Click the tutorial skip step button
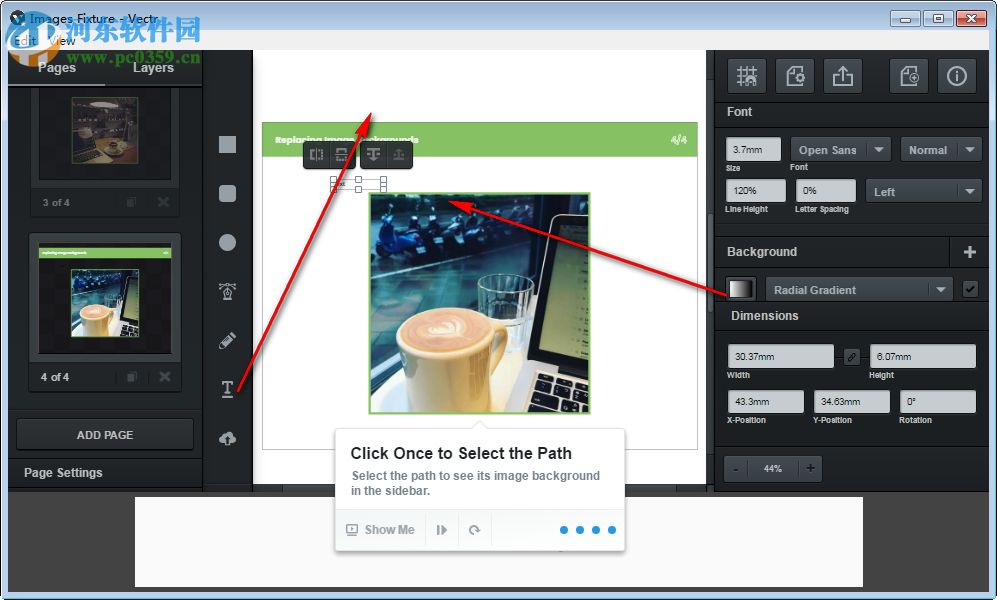Image resolution: width=997 pixels, height=600 pixels. point(441,529)
